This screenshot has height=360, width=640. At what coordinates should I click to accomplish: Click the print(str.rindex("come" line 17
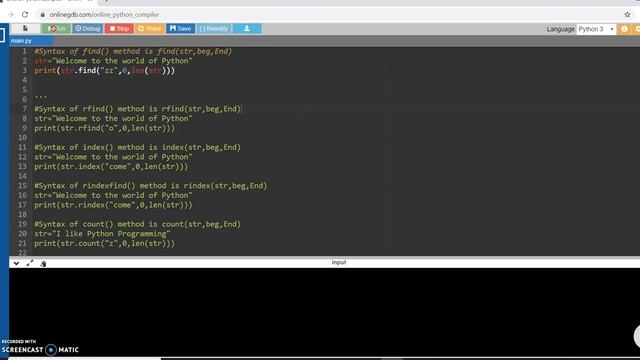click(113, 205)
